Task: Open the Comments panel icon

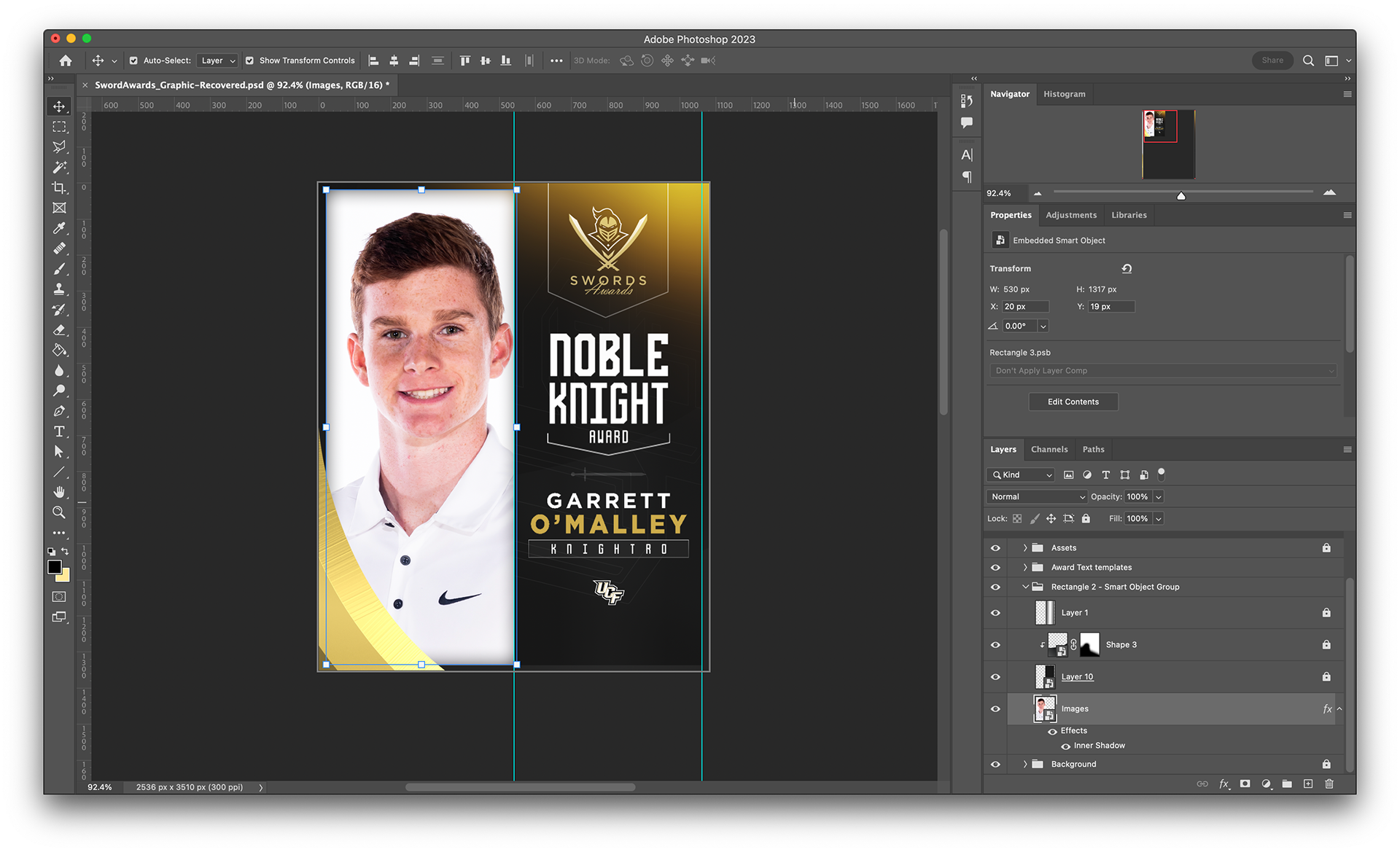Action: tap(967, 122)
